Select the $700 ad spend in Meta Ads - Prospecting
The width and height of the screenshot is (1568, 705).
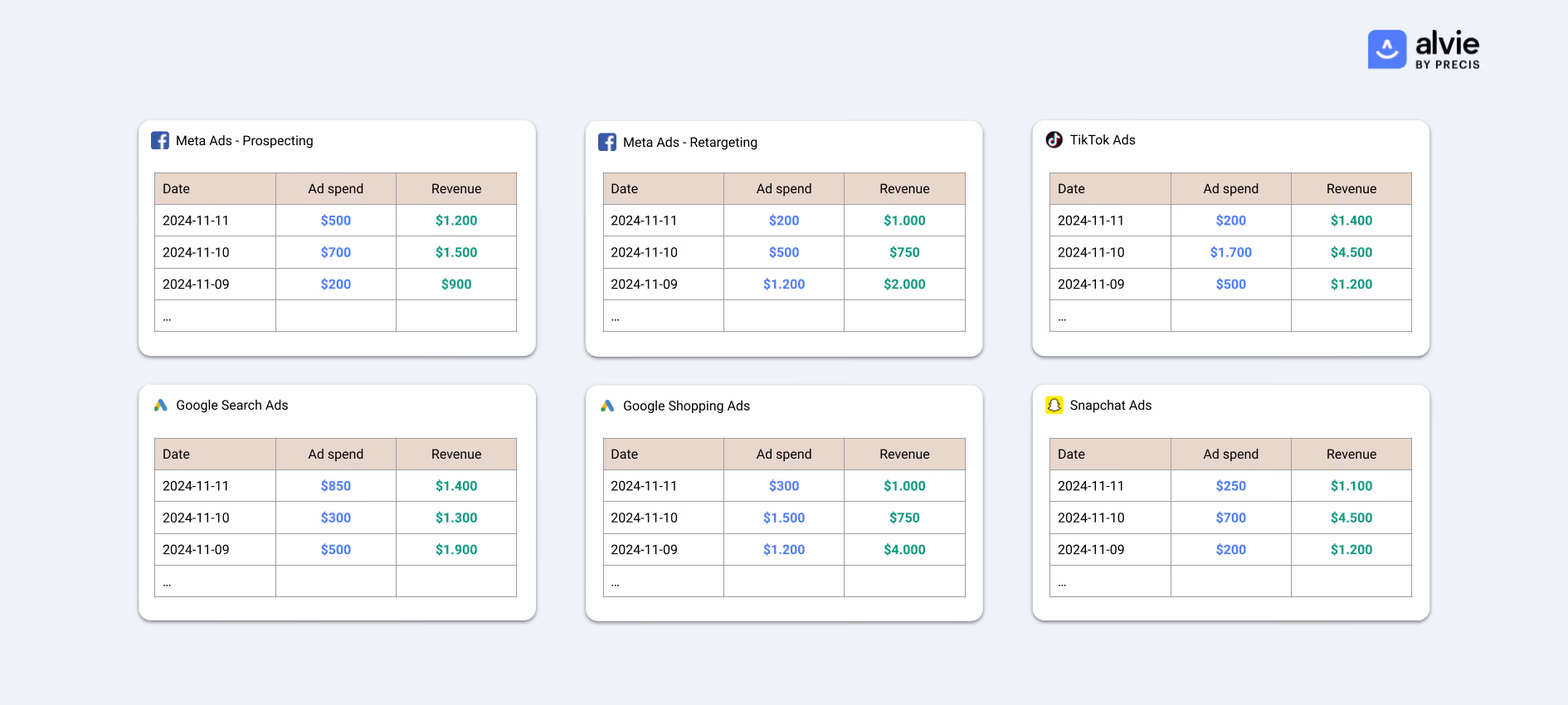[x=336, y=253]
